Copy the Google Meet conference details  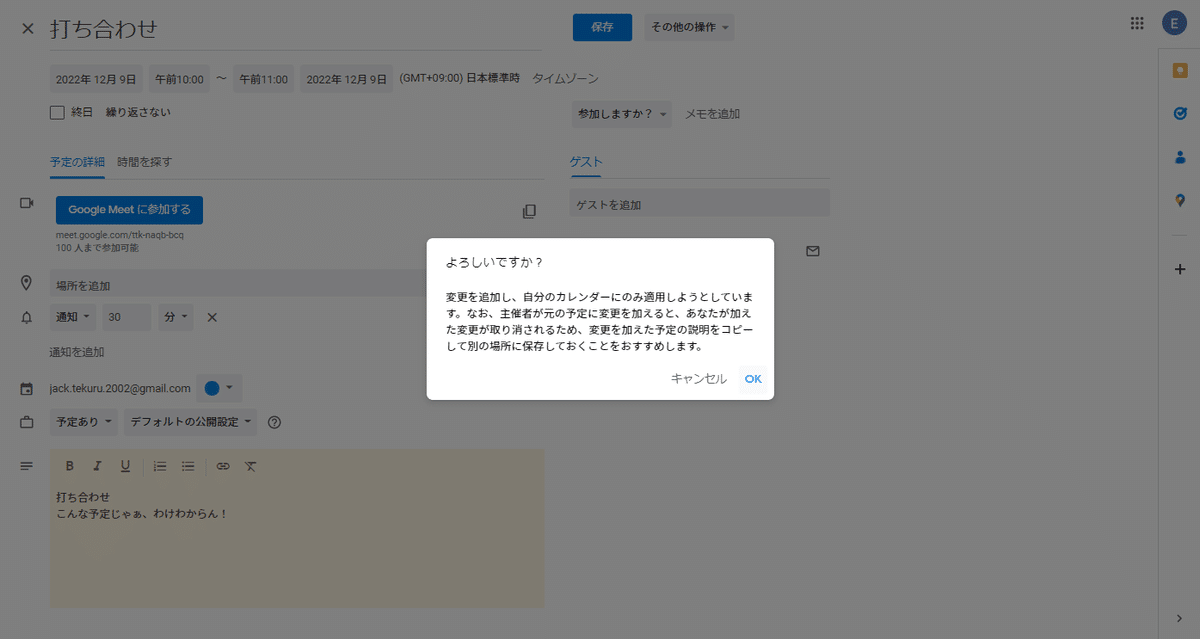(529, 211)
